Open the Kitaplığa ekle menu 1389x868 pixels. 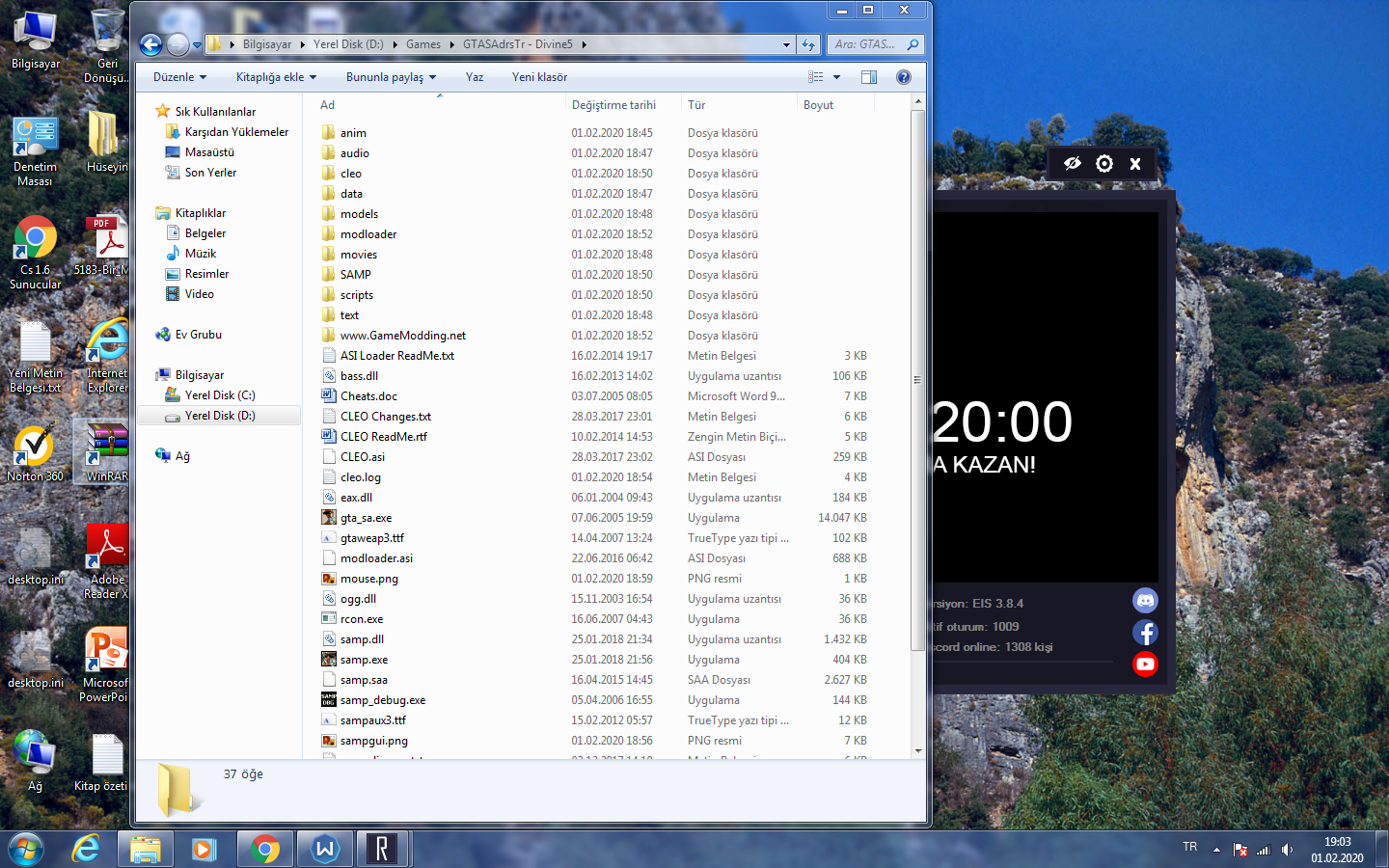tap(276, 77)
